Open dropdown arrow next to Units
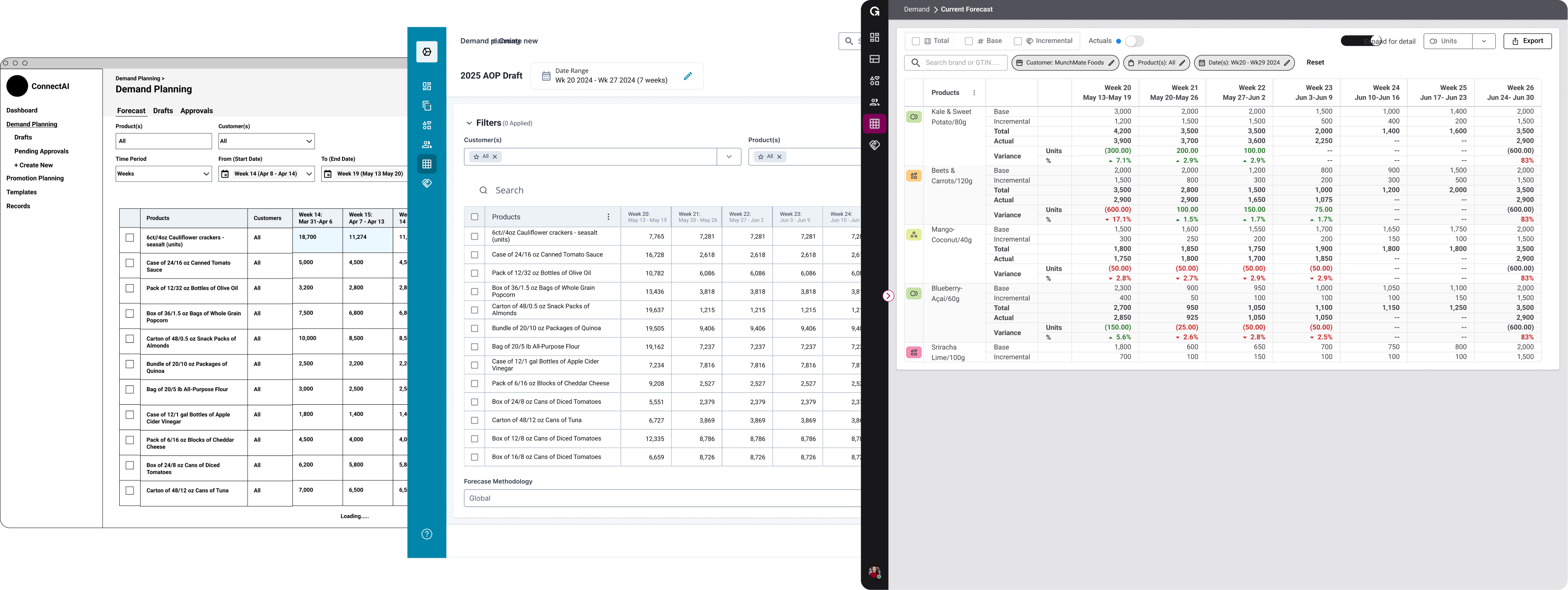 1484,41
